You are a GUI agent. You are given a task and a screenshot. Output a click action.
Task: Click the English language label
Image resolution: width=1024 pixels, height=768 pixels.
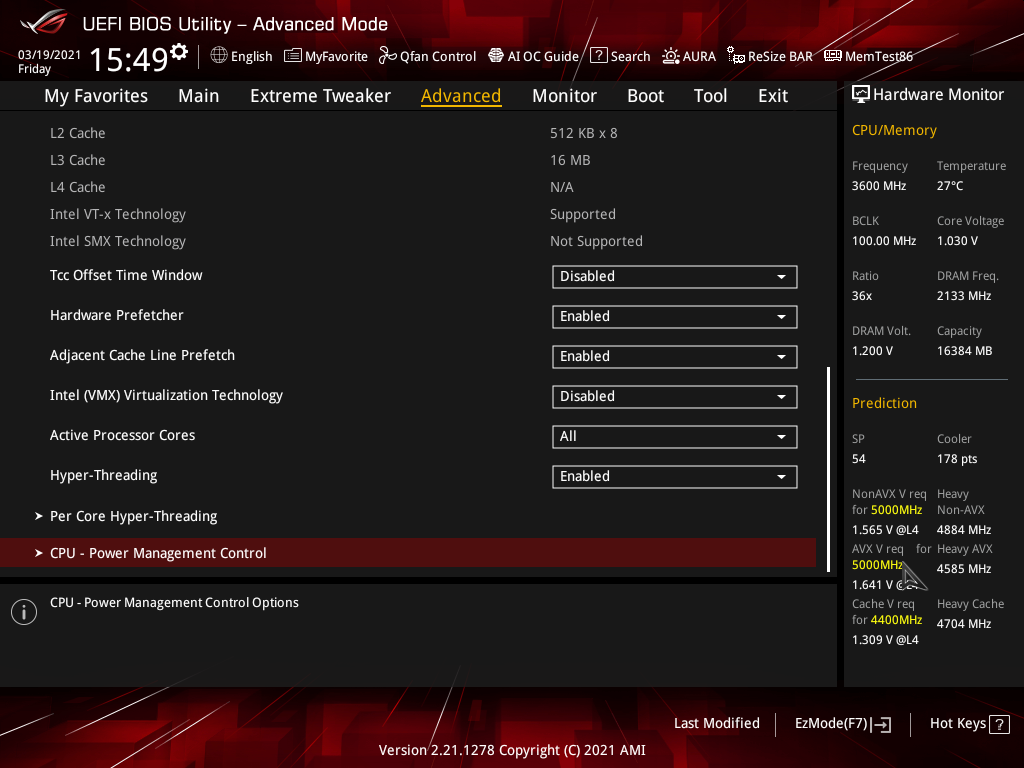[251, 57]
